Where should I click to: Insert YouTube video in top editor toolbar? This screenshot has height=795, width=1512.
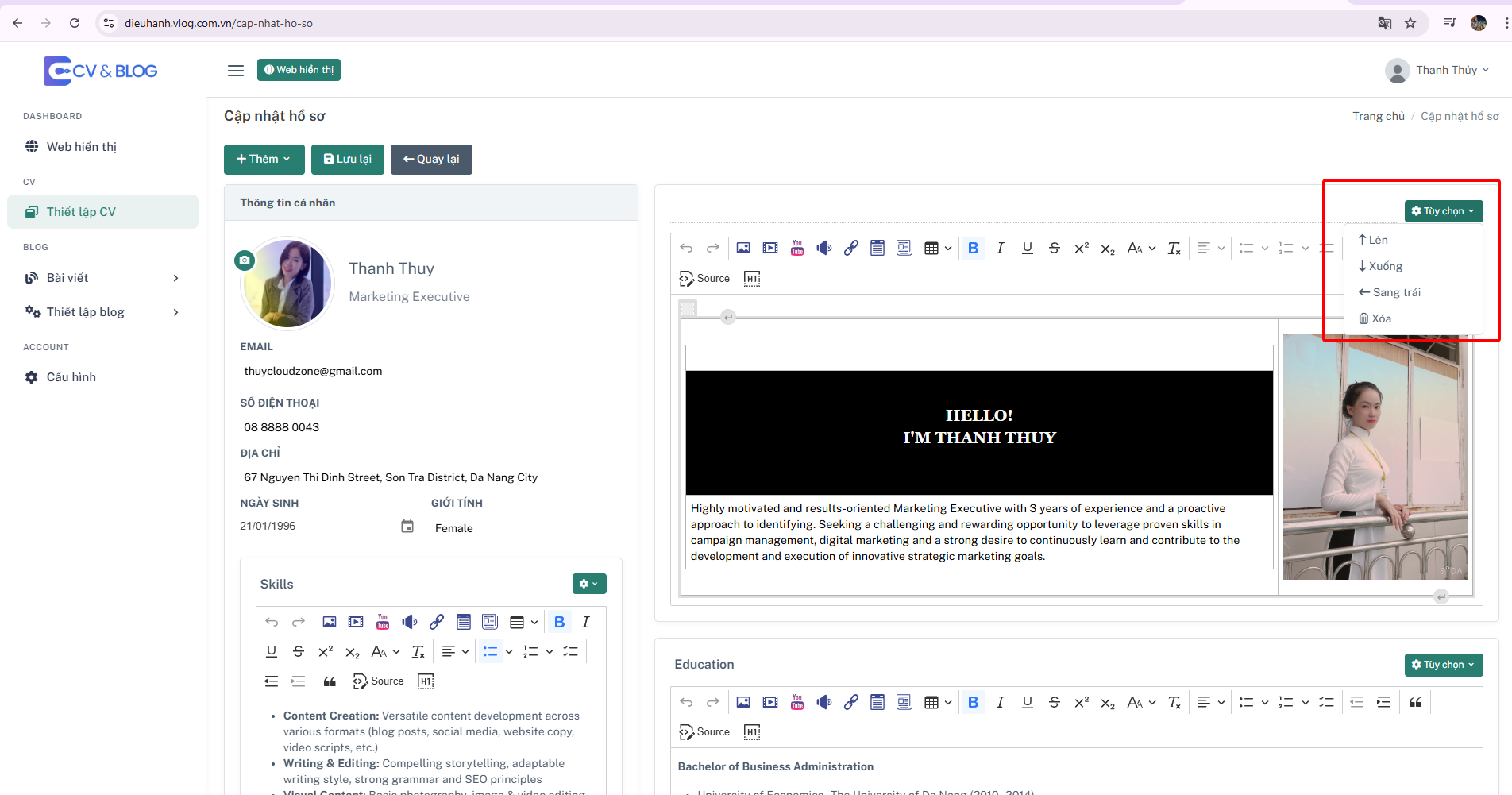(x=797, y=249)
